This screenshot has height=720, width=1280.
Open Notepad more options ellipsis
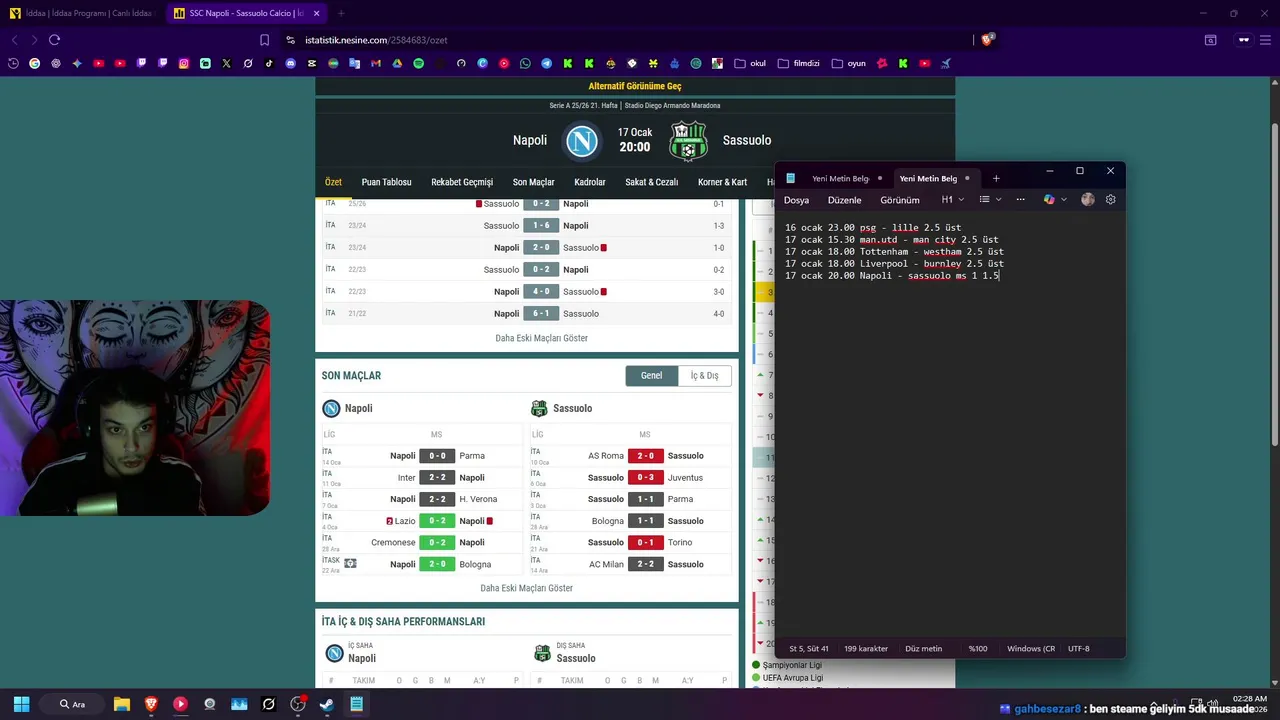(x=1020, y=199)
